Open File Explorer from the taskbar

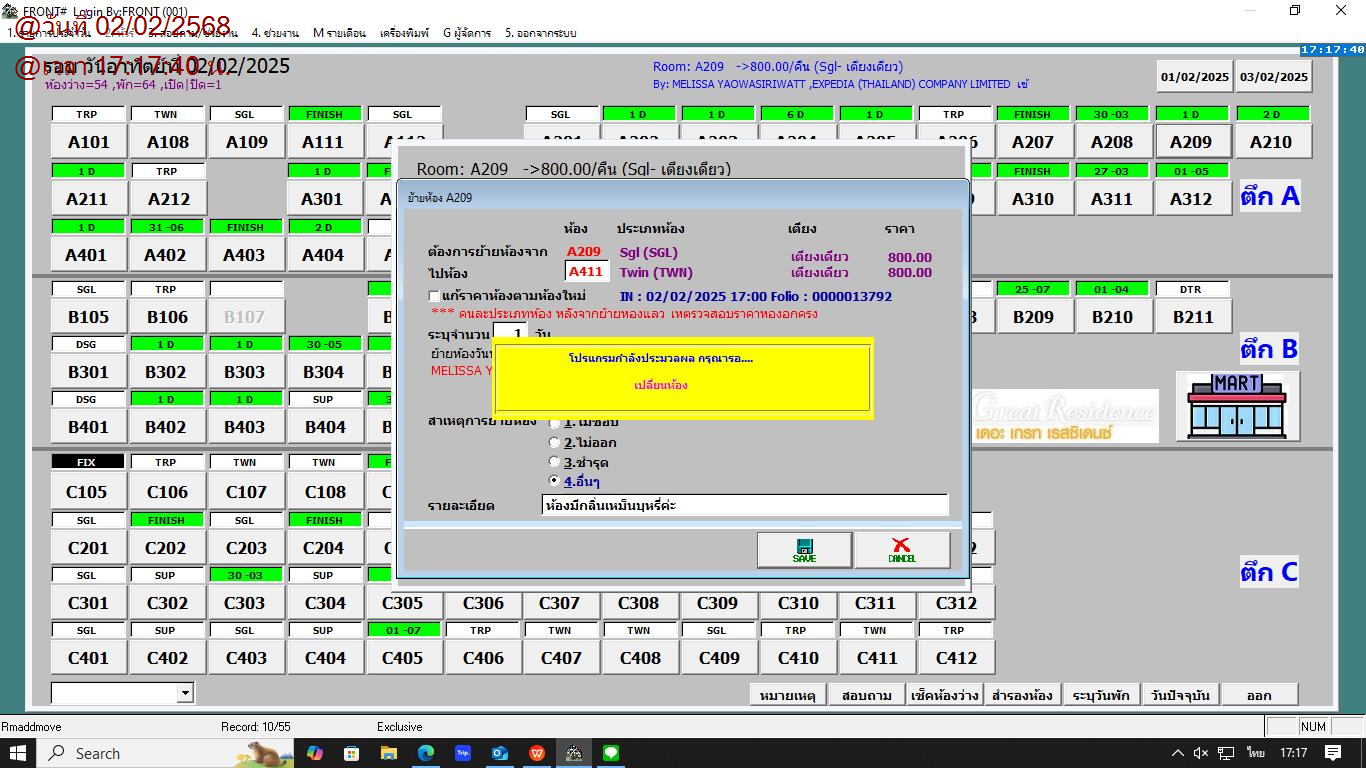point(389,753)
